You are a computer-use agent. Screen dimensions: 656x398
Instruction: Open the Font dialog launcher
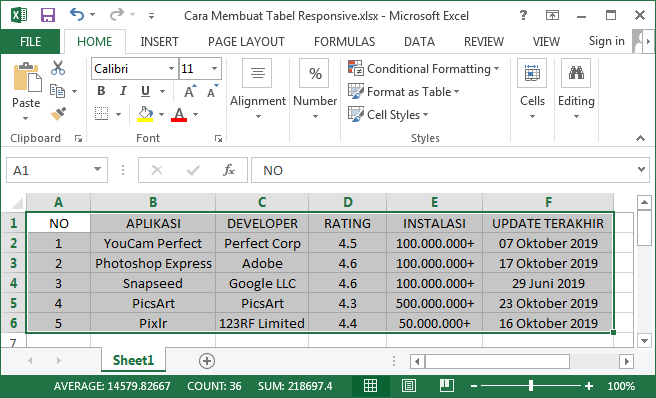click(218, 139)
